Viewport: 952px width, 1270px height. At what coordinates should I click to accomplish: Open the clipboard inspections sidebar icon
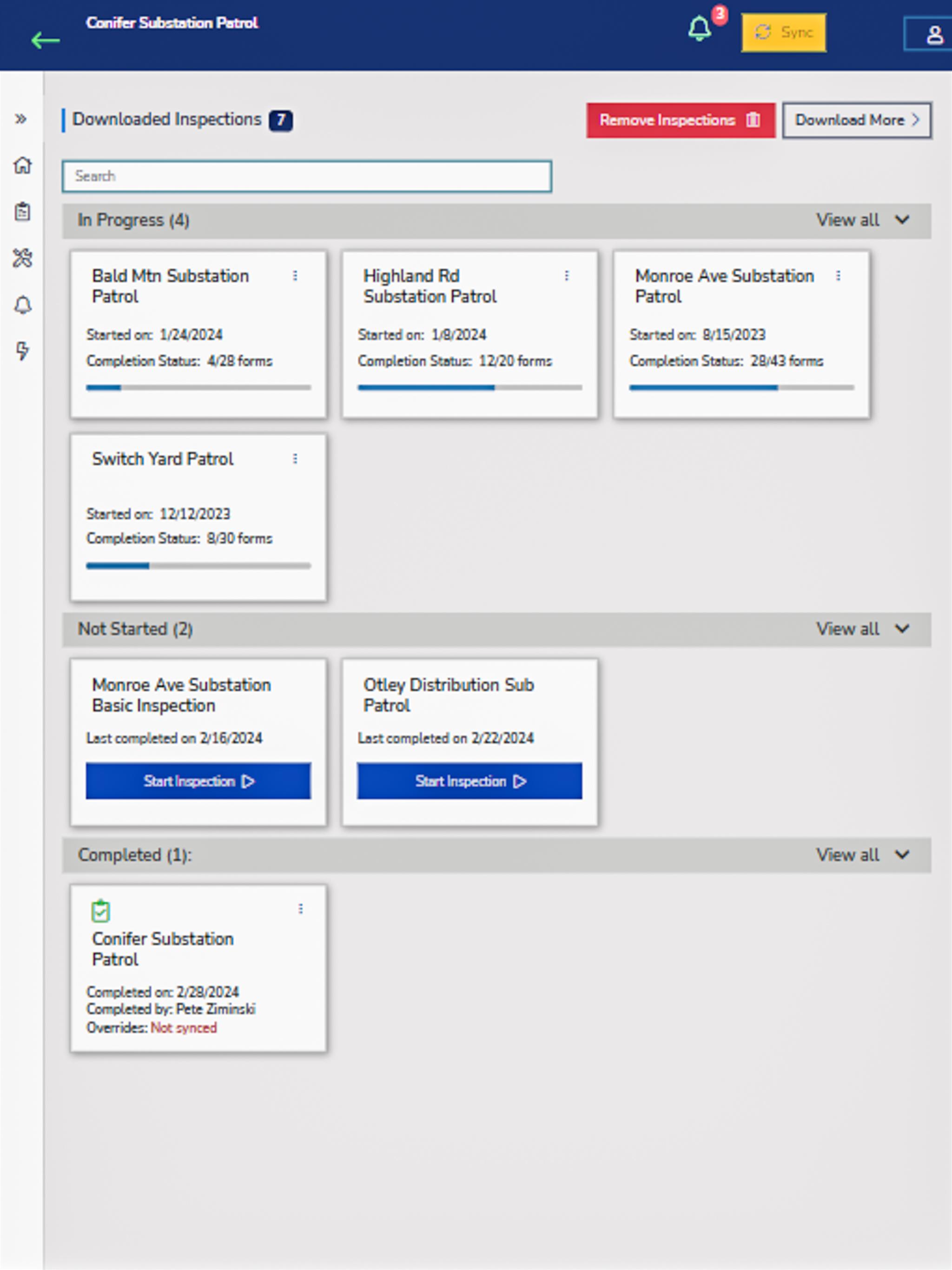click(x=22, y=212)
